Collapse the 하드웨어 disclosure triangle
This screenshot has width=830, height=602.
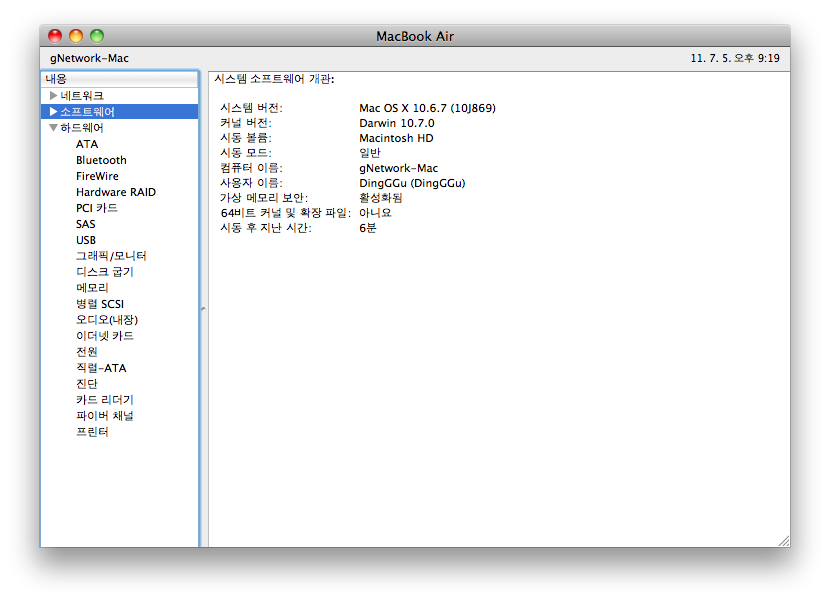[53, 128]
